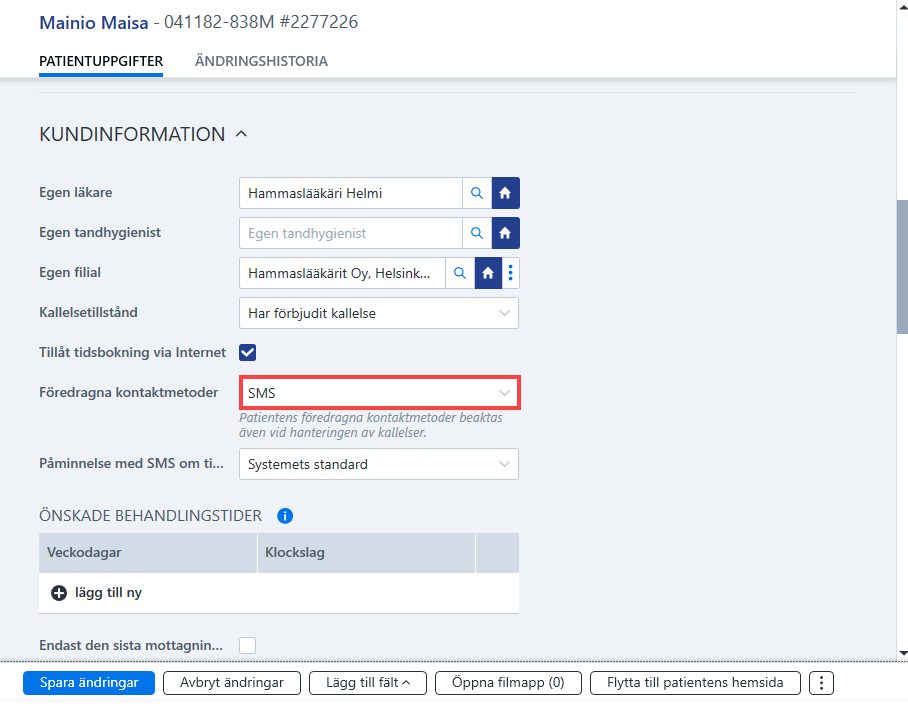Open three-dot menu next to Egen filial
Image resolution: width=908 pixels, height=704 pixels.
click(510, 273)
